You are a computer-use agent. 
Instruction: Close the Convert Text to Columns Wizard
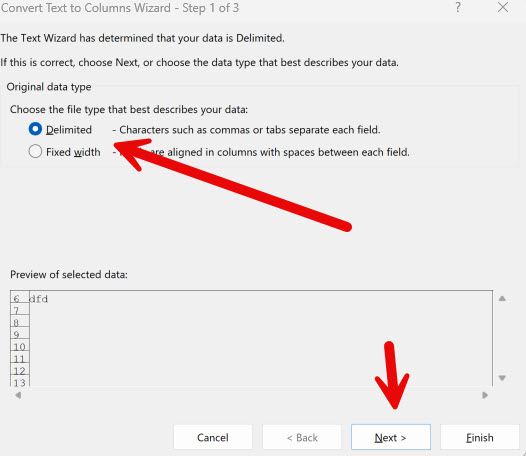pyautogui.click(x=503, y=7)
